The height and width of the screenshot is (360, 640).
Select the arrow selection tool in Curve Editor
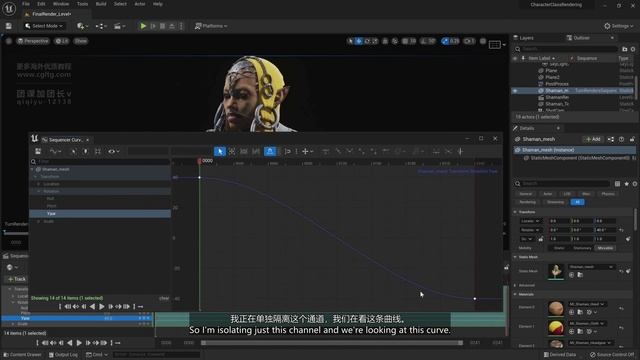tap(220, 151)
